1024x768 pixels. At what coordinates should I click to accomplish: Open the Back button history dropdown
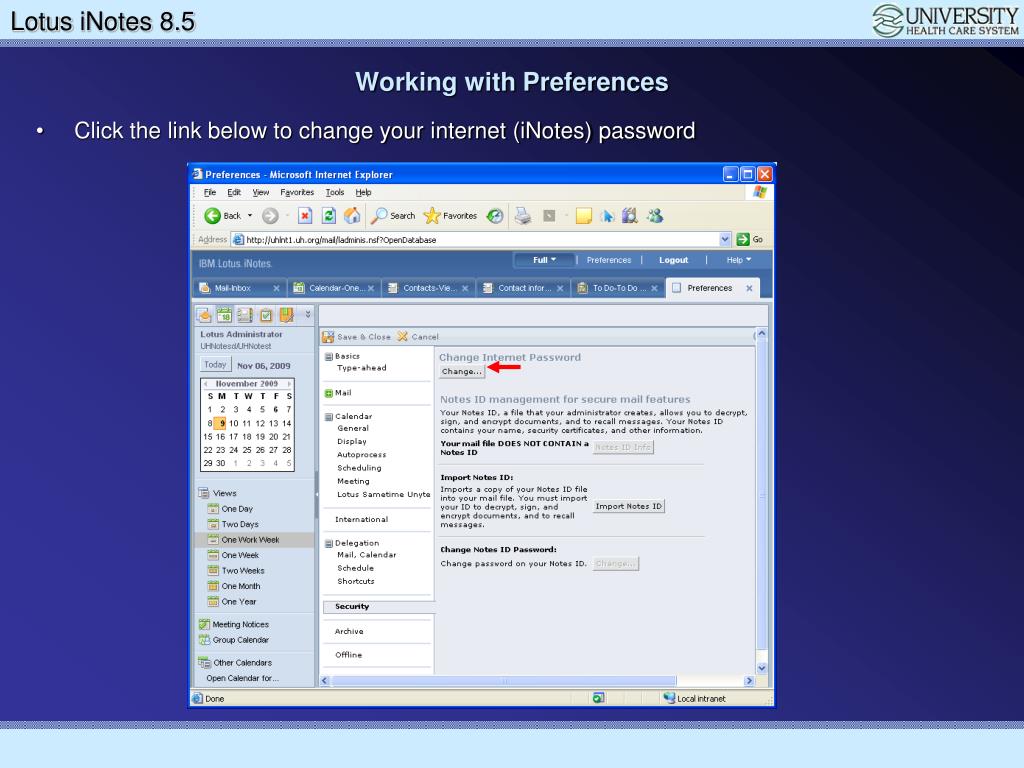250,216
